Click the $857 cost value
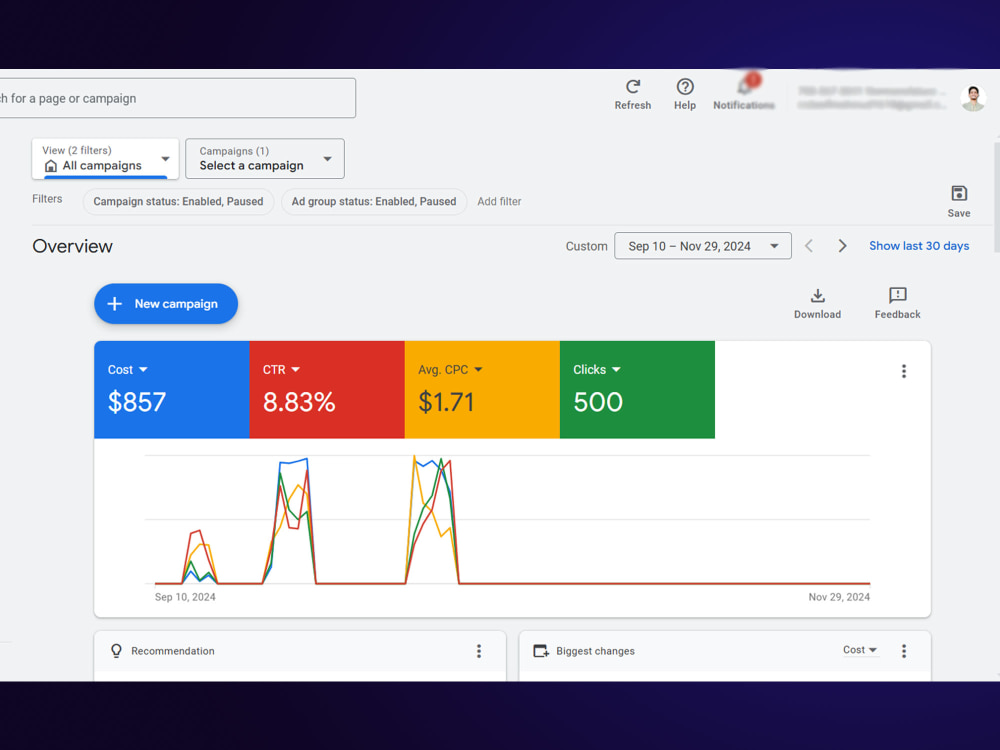The height and width of the screenshot is (750, 1000). coord(136,402)
